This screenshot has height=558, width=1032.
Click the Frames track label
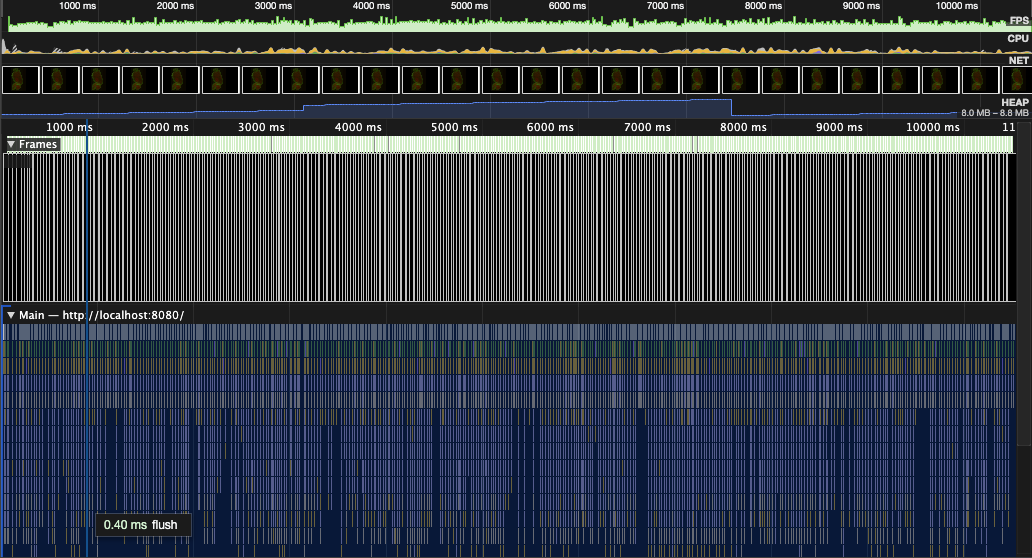point(38,144)
